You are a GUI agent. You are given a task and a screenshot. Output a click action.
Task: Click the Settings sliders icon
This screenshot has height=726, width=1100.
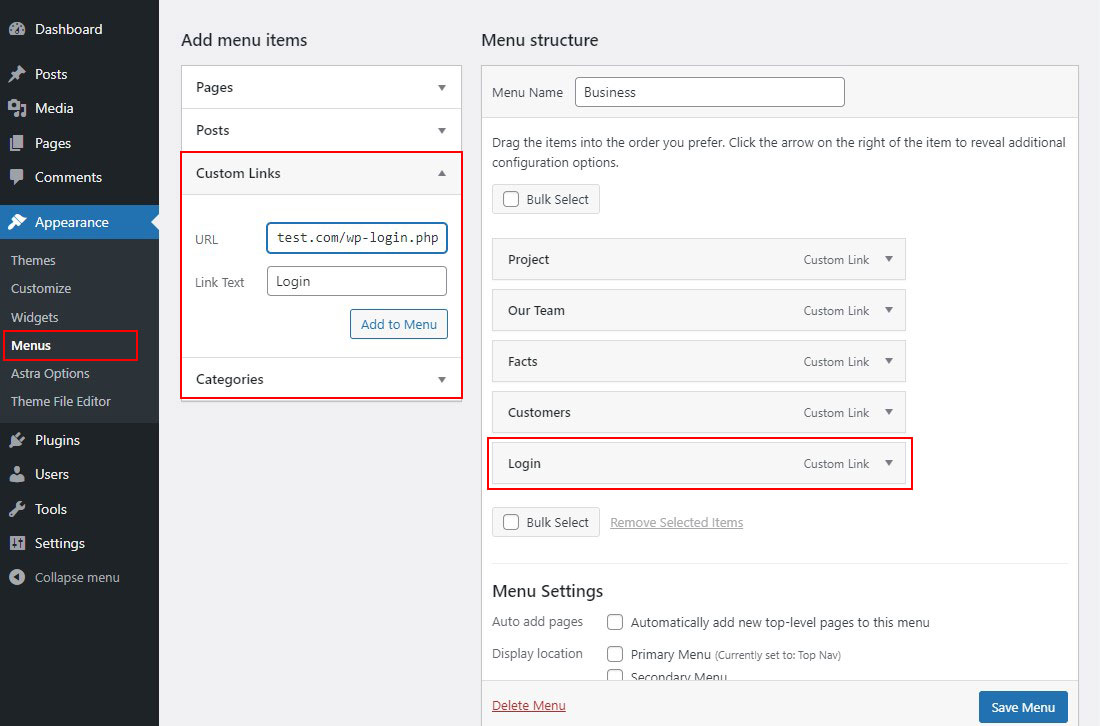[x=17, y=543]
